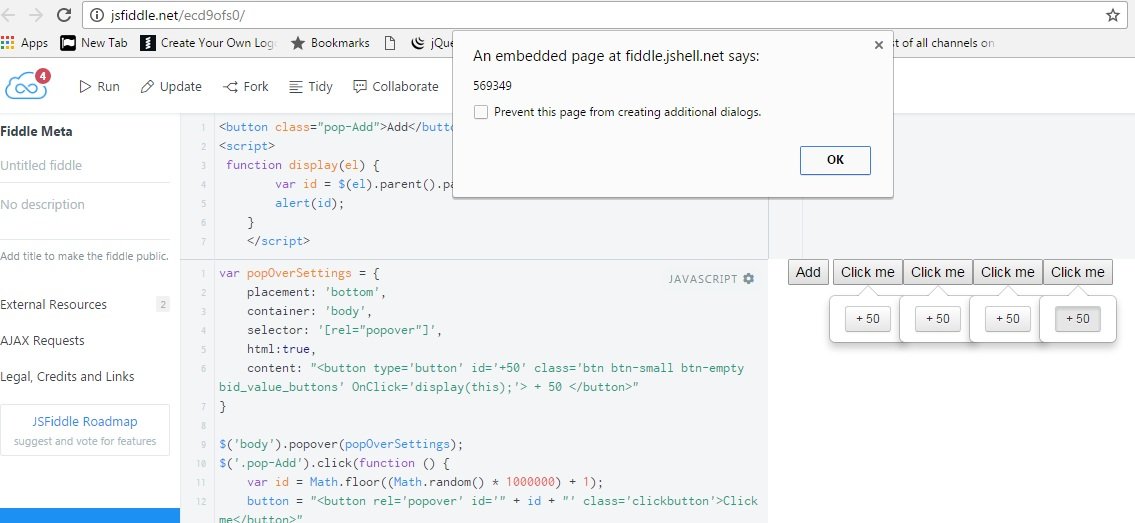Tidy the code
Image resolution: width=1135 pixels, height=523 pixels.
(x=311, y=87)
